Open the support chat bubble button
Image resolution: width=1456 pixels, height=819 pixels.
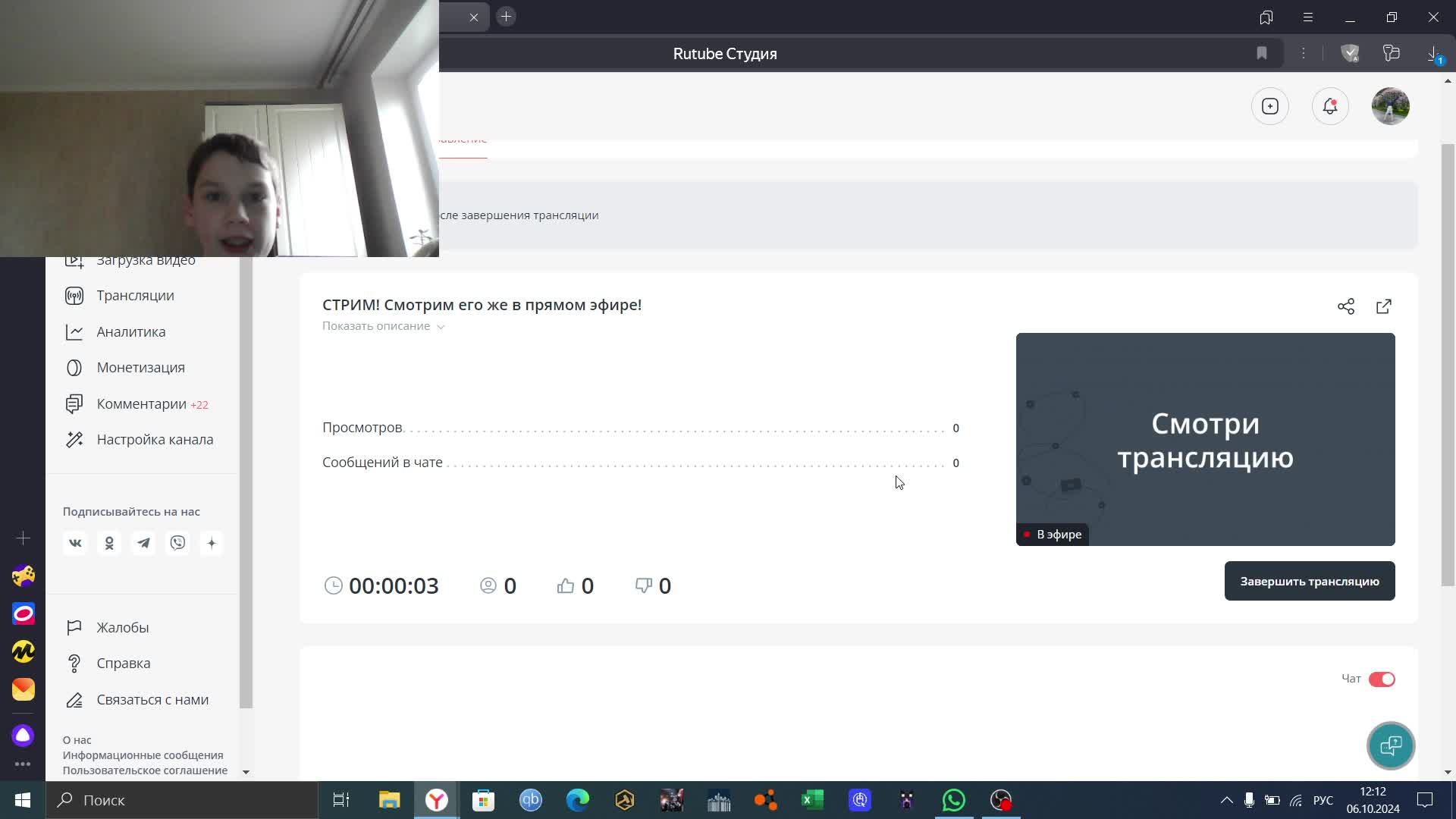click(1391, 745)
